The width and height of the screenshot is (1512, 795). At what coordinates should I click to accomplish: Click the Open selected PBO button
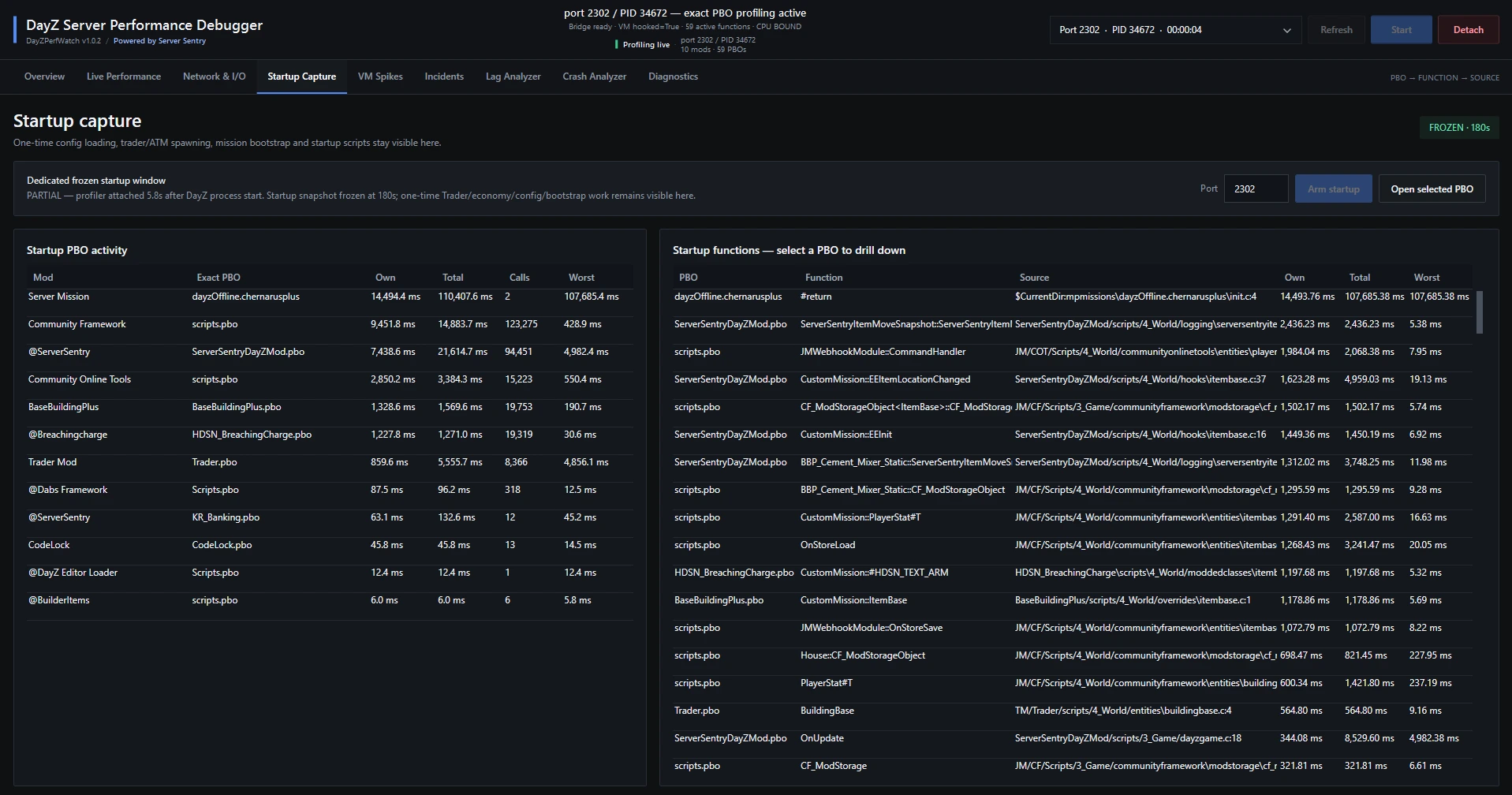(x=1432, y=188)
